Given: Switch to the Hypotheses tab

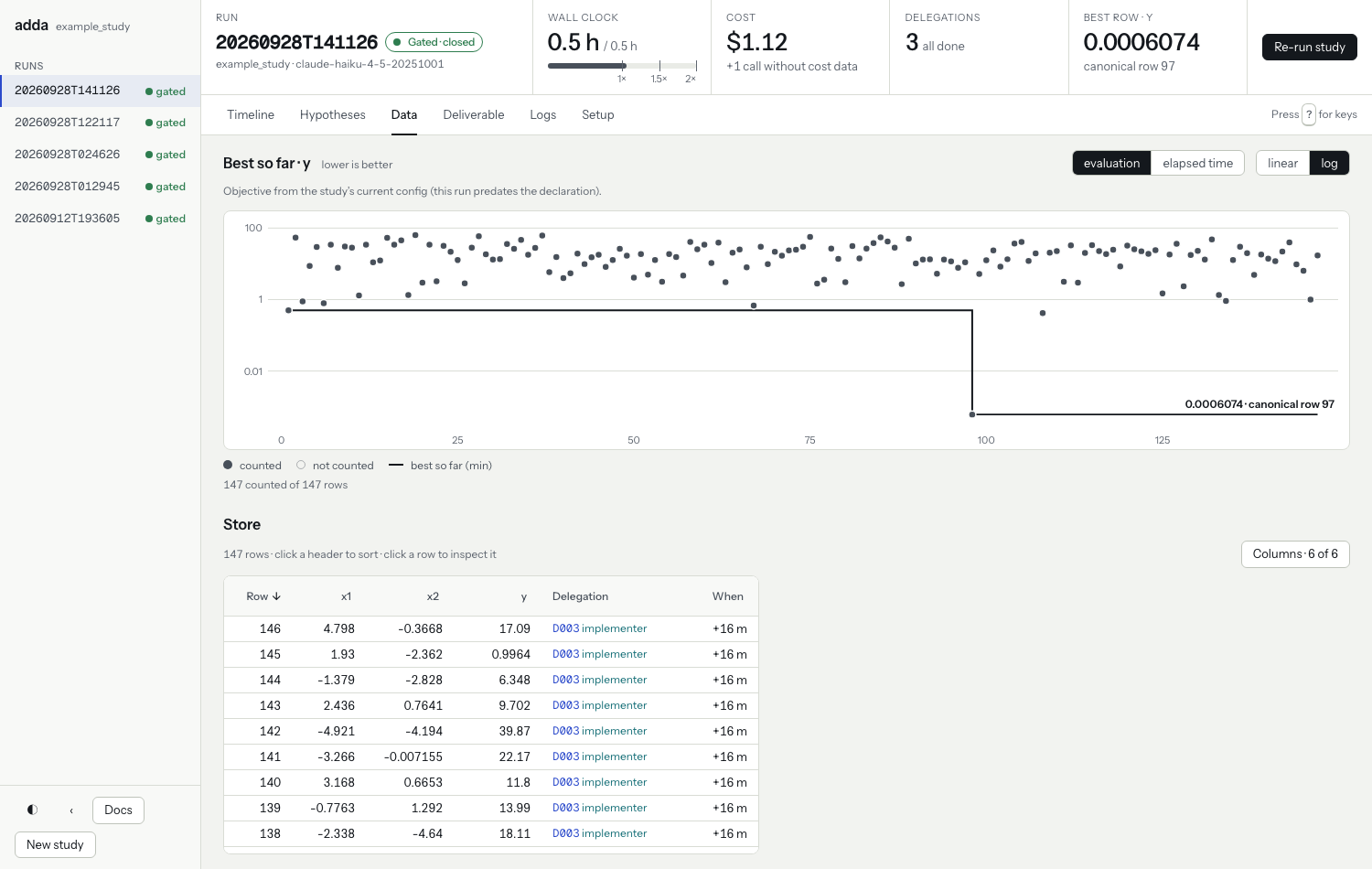Looking at the screenshot, I should point(333,114).
